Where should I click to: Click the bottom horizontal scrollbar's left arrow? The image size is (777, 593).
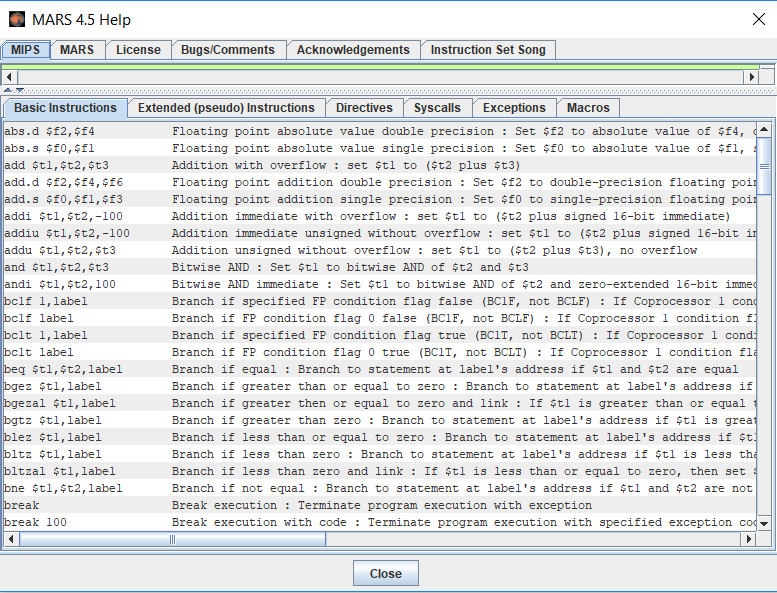click(x=12, y=539)
